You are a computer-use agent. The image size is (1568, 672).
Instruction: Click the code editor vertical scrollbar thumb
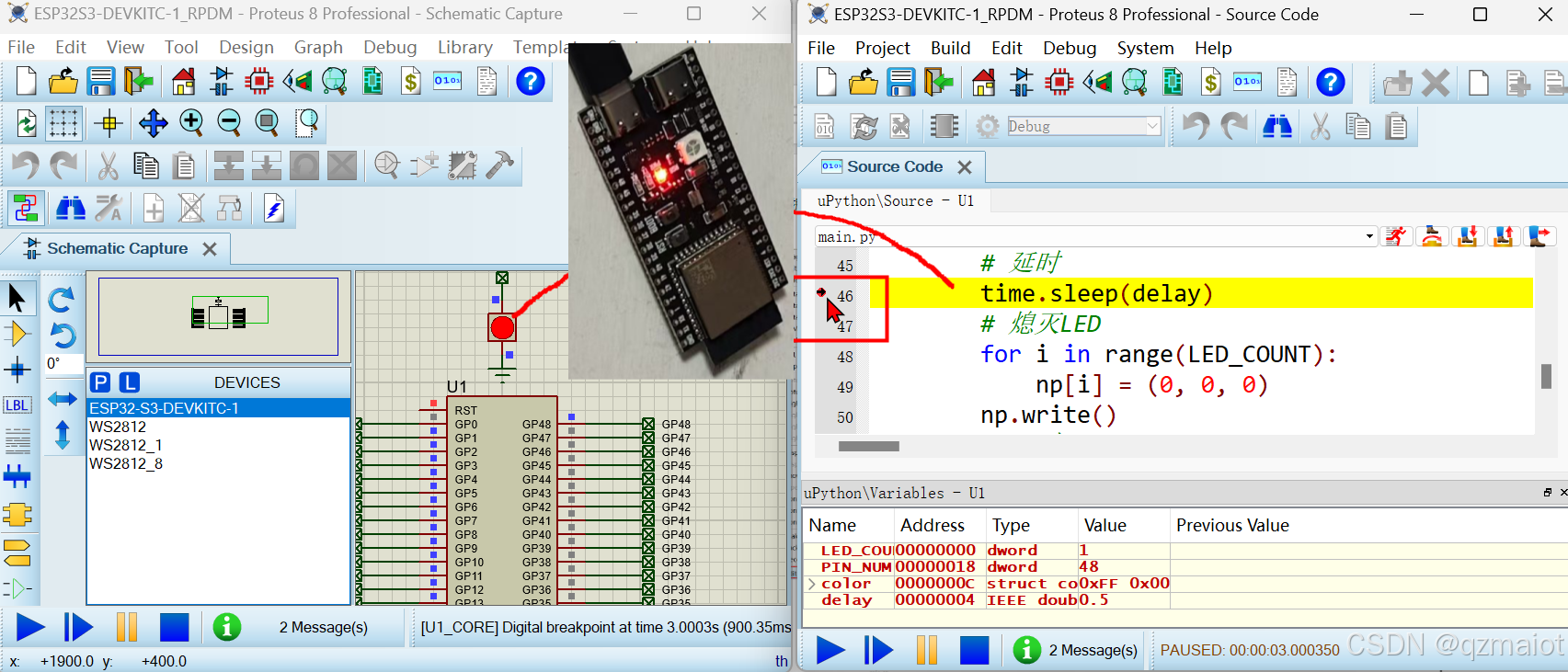pyautogui.click(x=1546, y=376)
